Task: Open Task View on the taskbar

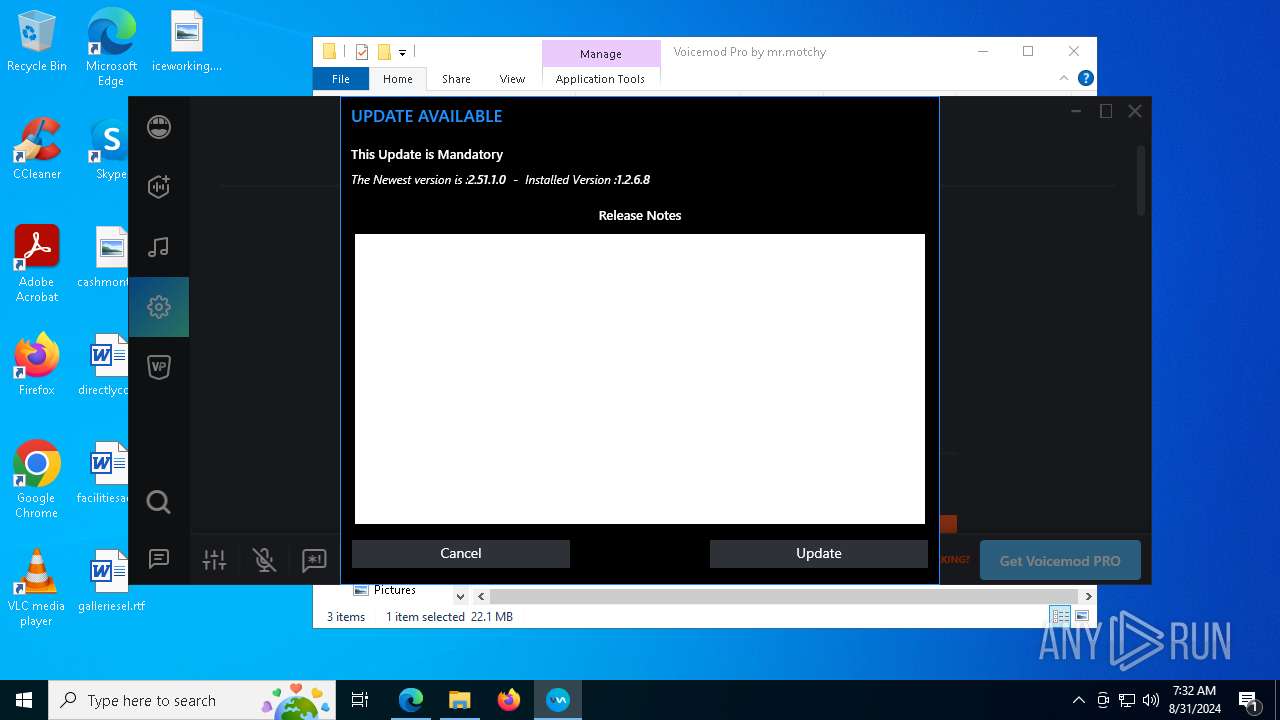Action: (x=360, y=700)
